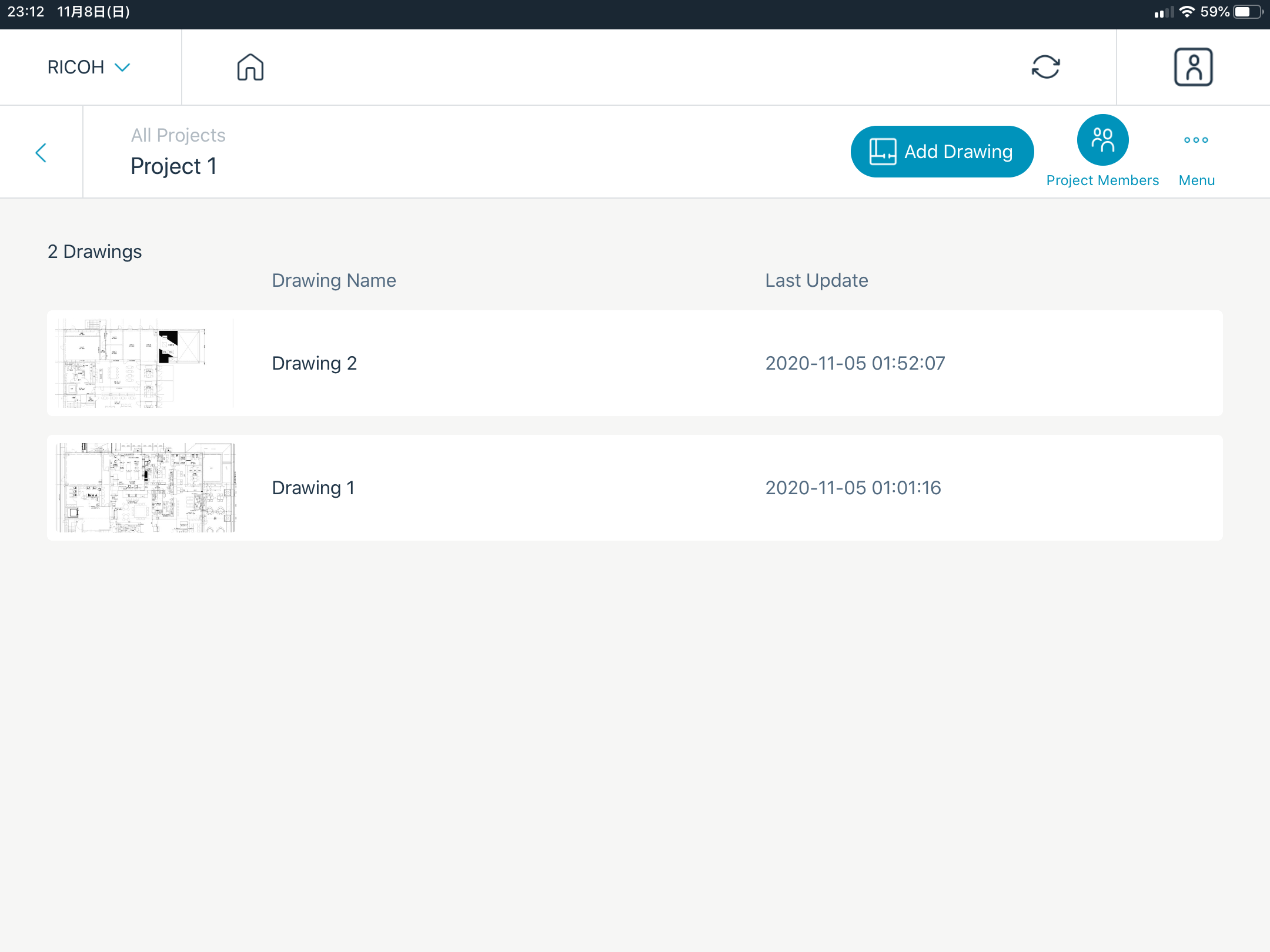Tap the Add Drawing icon inside the button
Viewport: 1270px width, 952px height.
tap(883, 152)
